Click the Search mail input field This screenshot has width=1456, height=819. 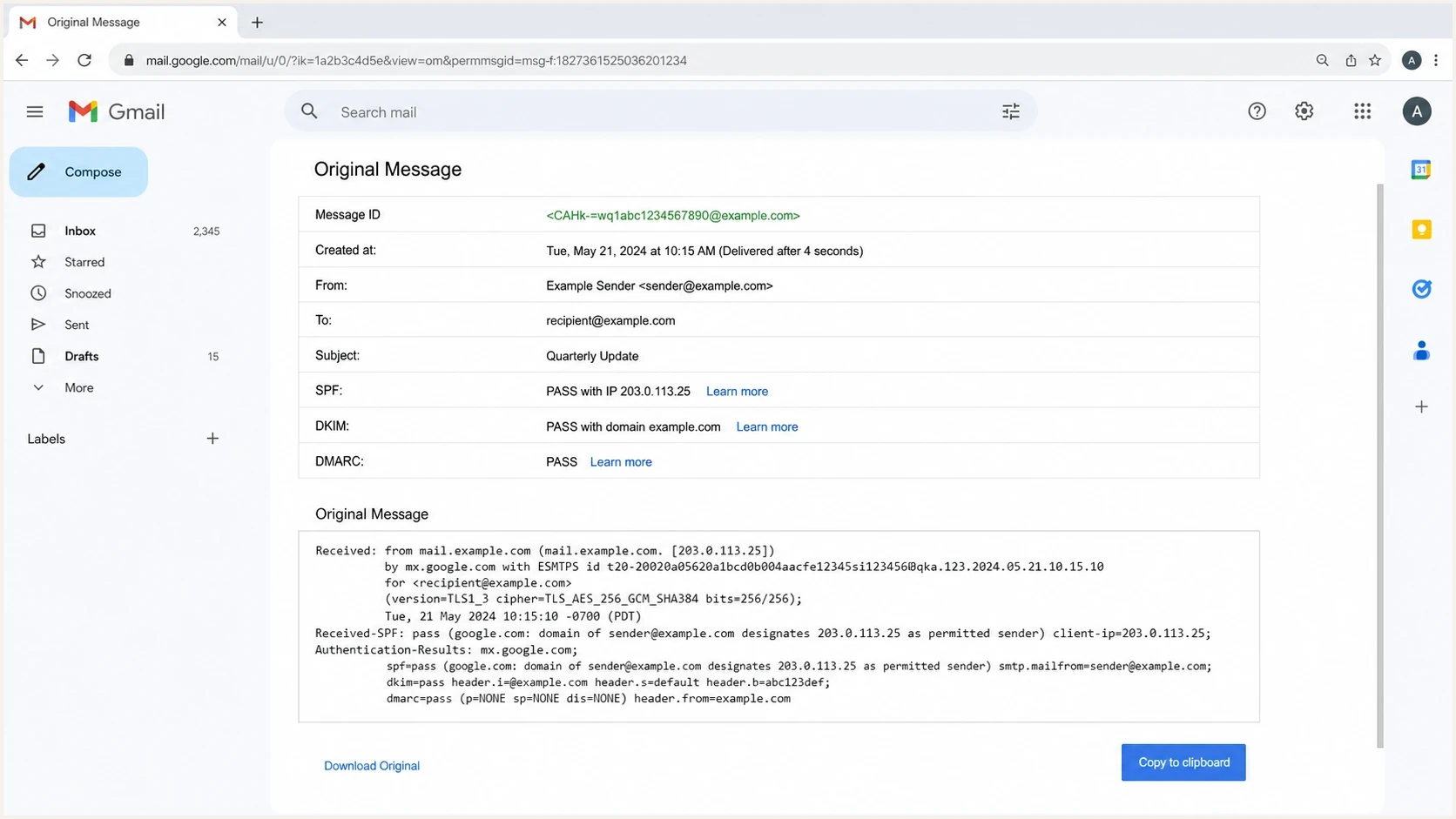pos(662,111)
